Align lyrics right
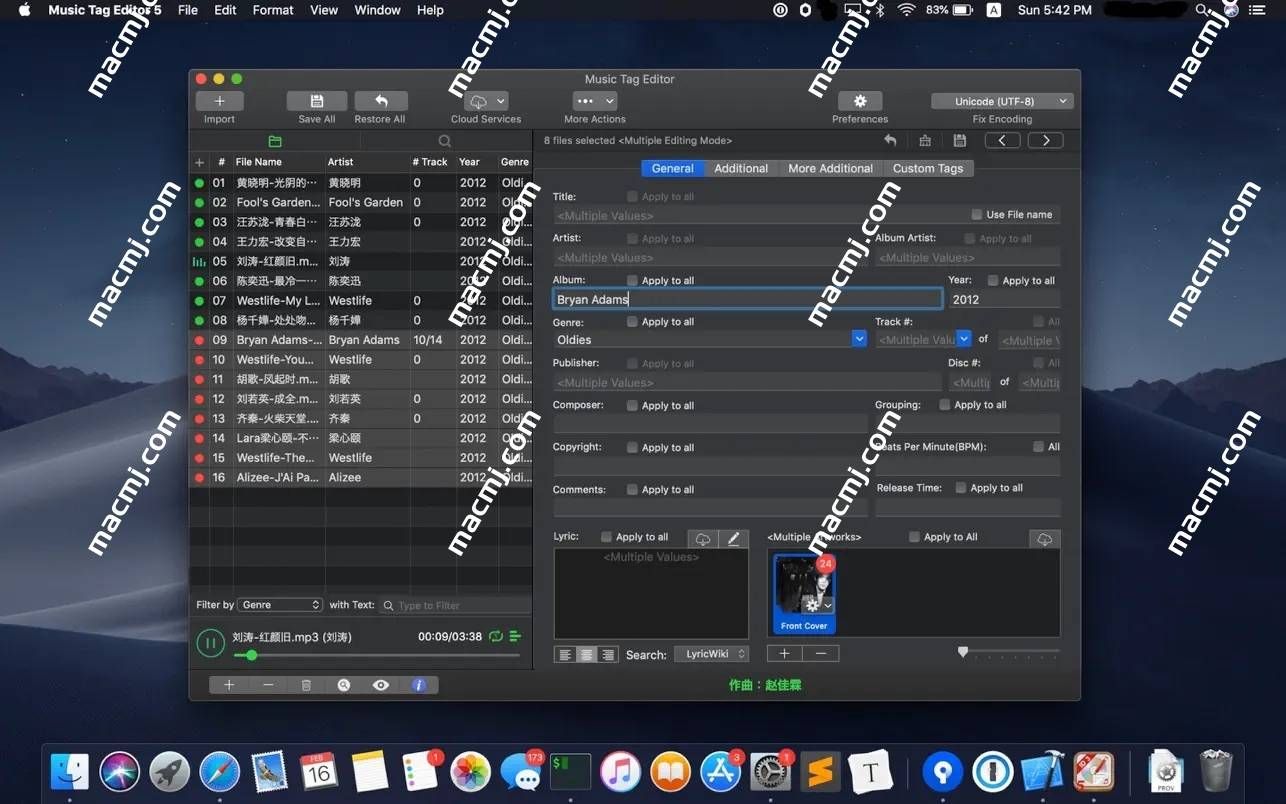The height and width of the screenshot is (804, 1286). (607, 655)
